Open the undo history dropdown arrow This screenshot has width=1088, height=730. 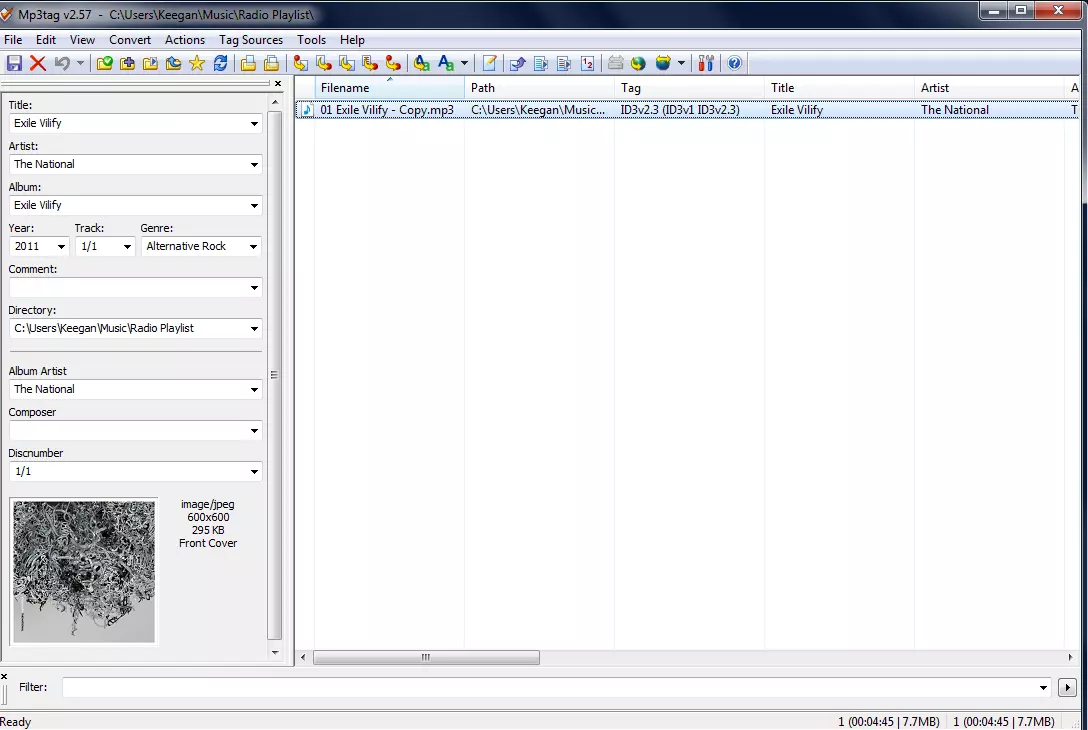(80, 63)
